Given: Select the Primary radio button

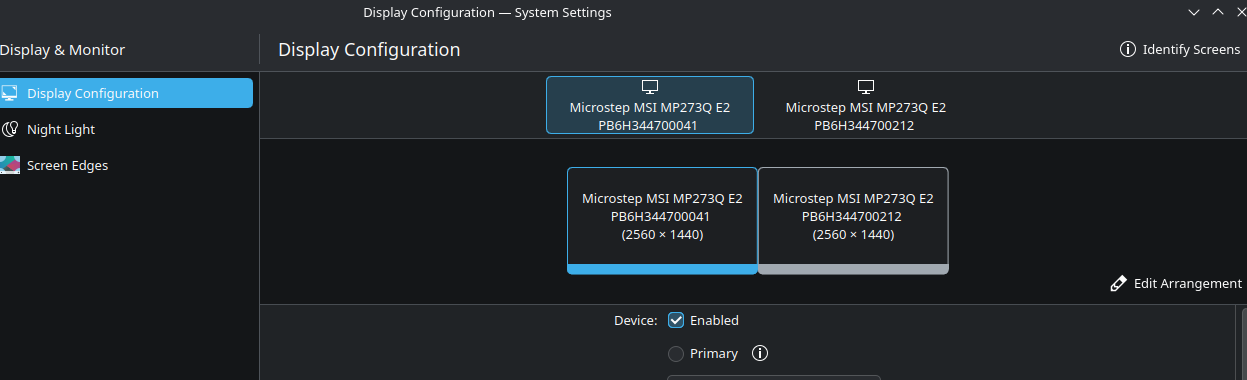Looking at the screenshot, I should [x=676, y=354].
